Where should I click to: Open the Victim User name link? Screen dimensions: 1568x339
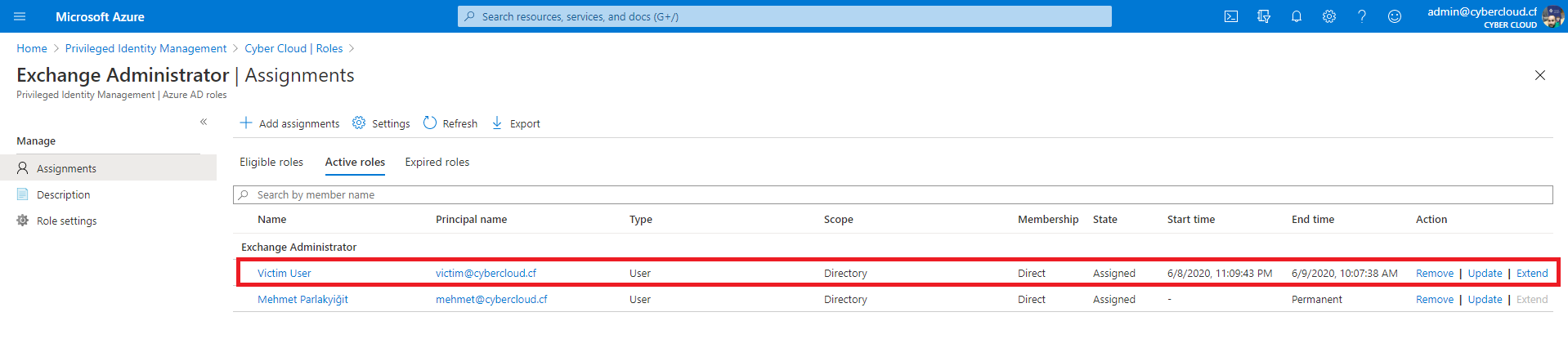coord(284,273)
